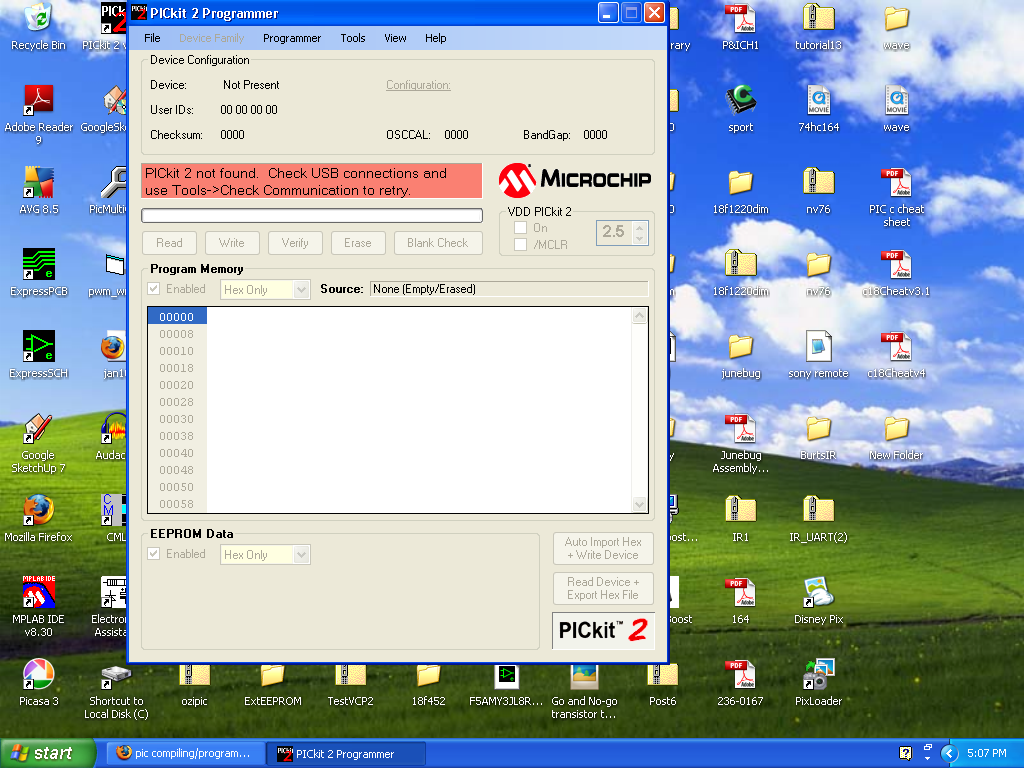
Task: Open the Device Family menu
Action: tap(211, 38)
